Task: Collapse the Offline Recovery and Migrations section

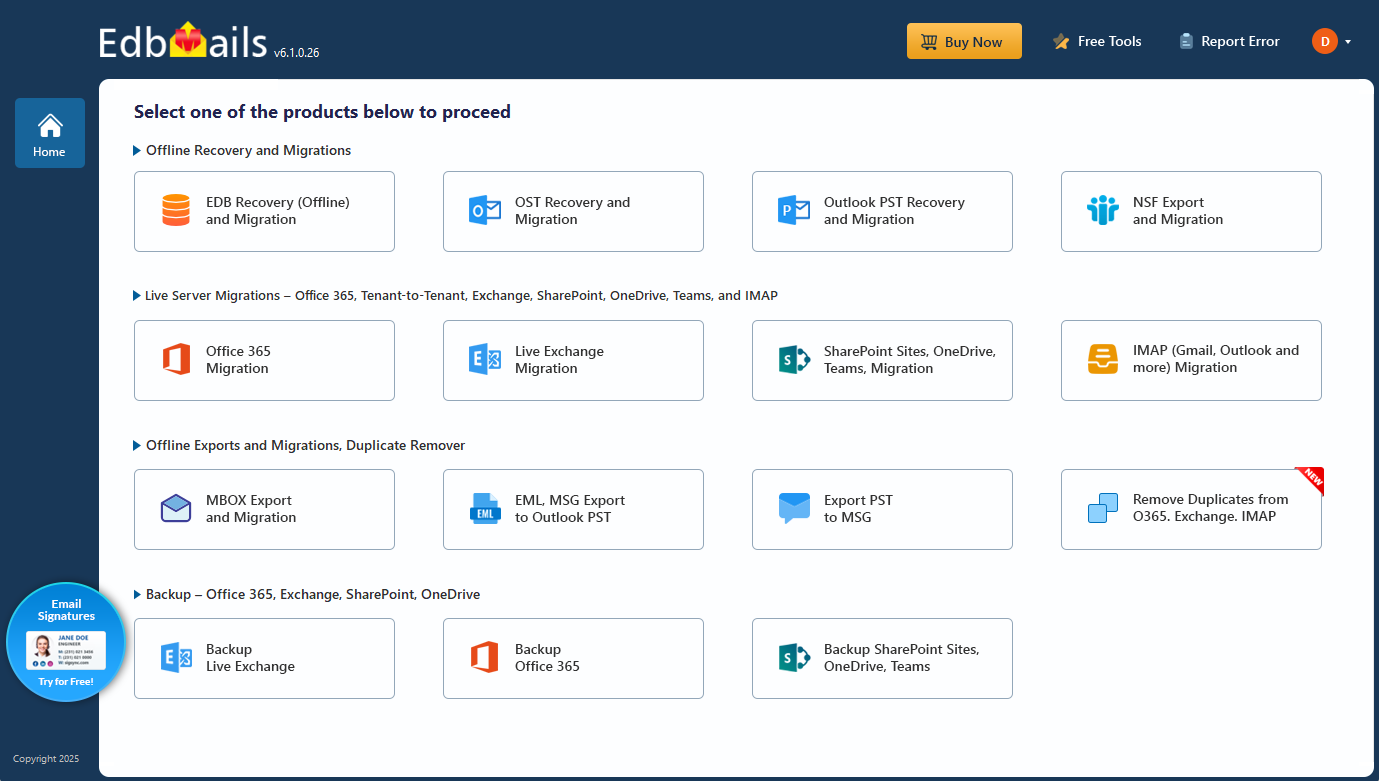Action: pyautogui.click(x=137, y=150)
